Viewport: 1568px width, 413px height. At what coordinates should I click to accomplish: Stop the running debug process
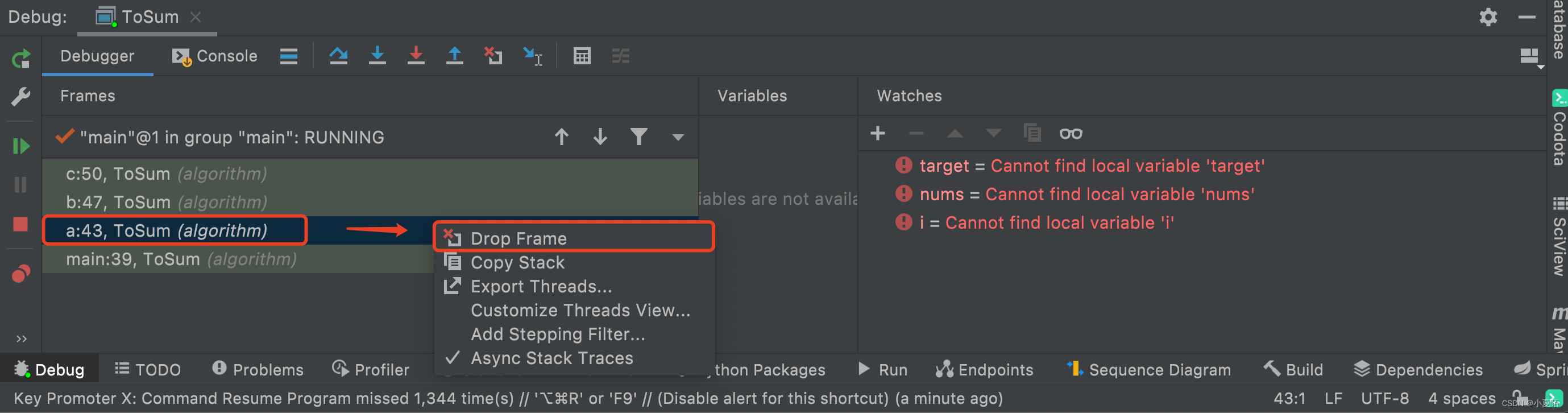[x=20, y=224]
